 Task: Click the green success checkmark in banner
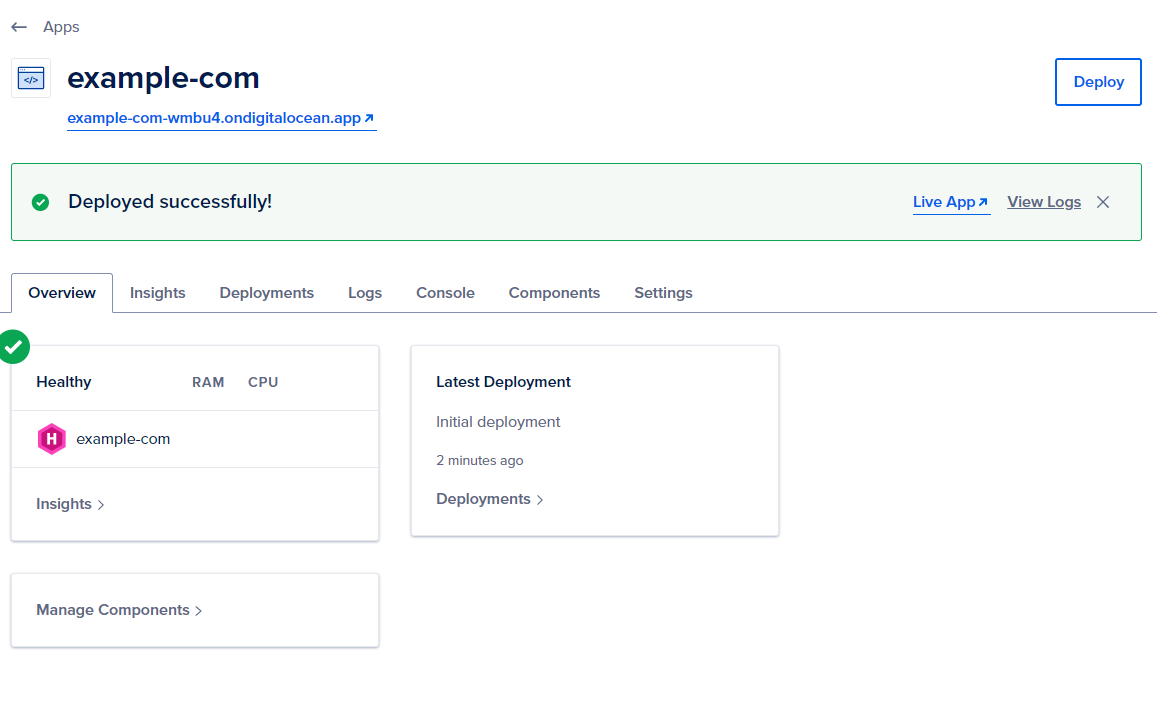coord(40,202)
